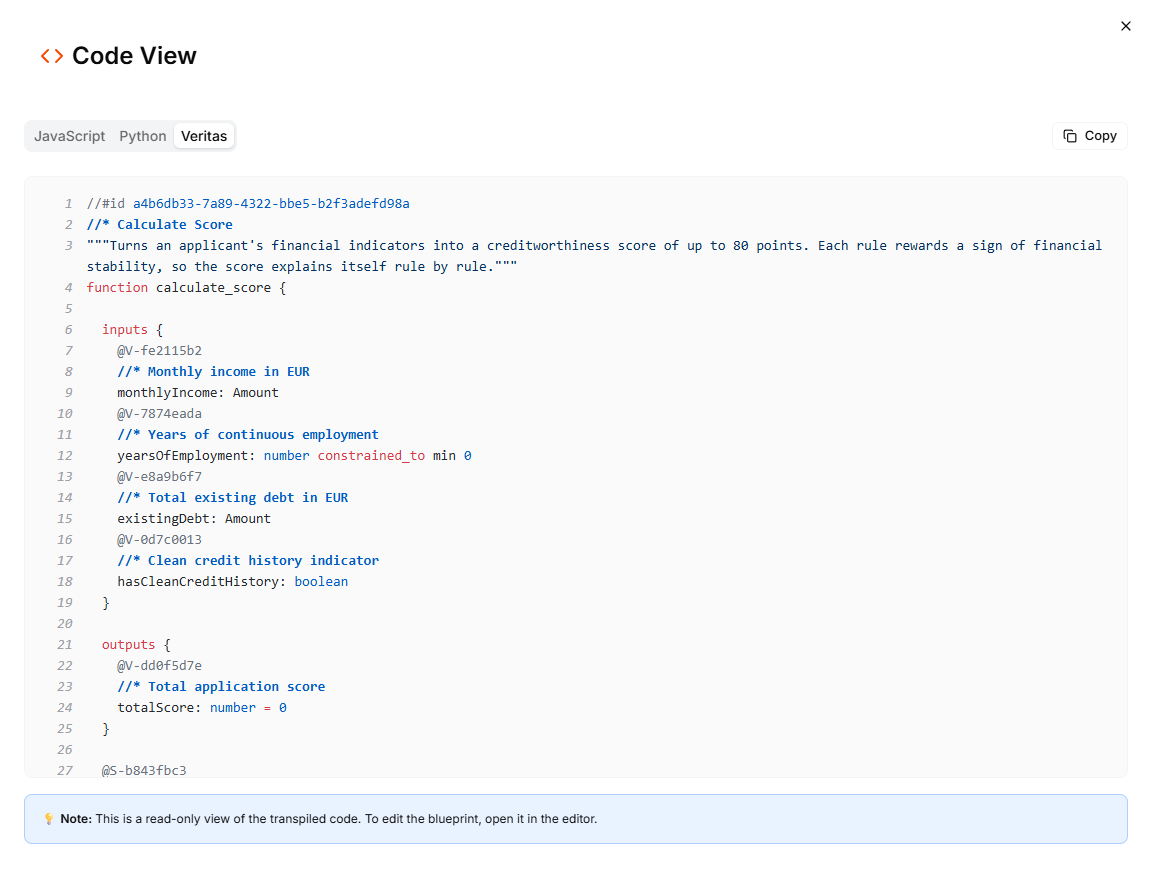Screen dimensions: 1152x884
Task: Click 'totalScore: number = 0' line
Action: point(202,708)
